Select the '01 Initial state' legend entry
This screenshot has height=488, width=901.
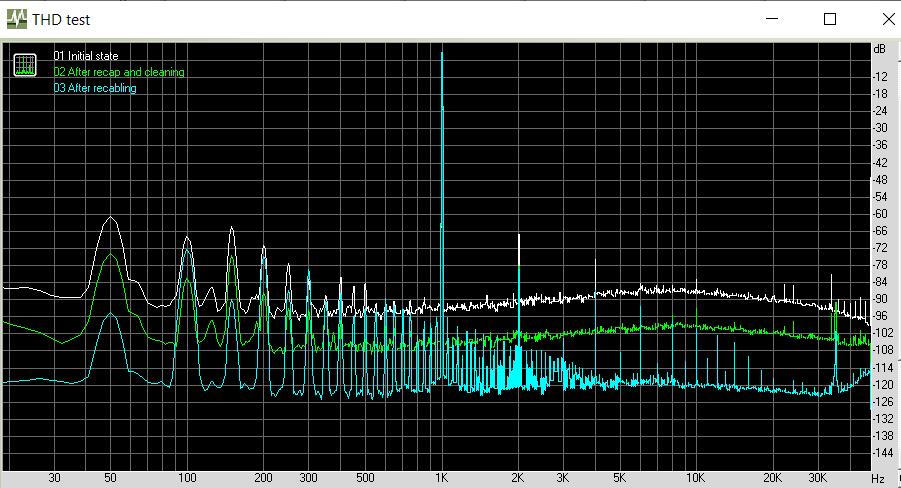point(86,56)
